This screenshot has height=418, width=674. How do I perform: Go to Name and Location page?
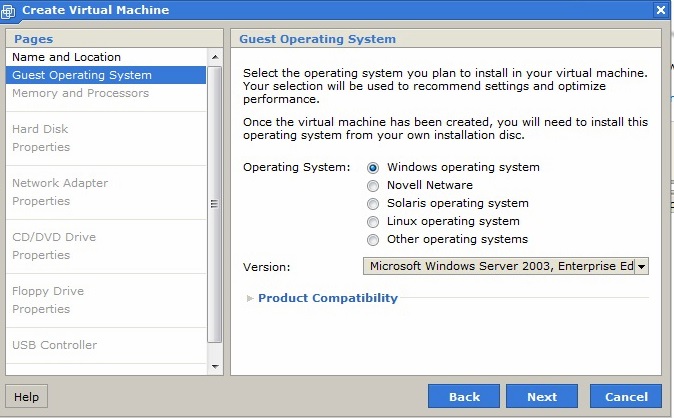tap(106, 57)
